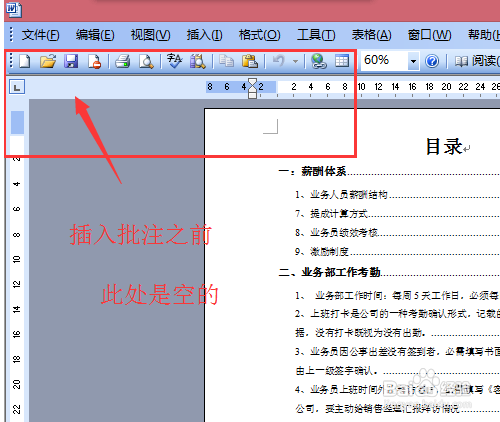Click the 二、业务部工作考勤 entry
The height and width of the screenshot is (422, 500).
(x=330, y=272)
